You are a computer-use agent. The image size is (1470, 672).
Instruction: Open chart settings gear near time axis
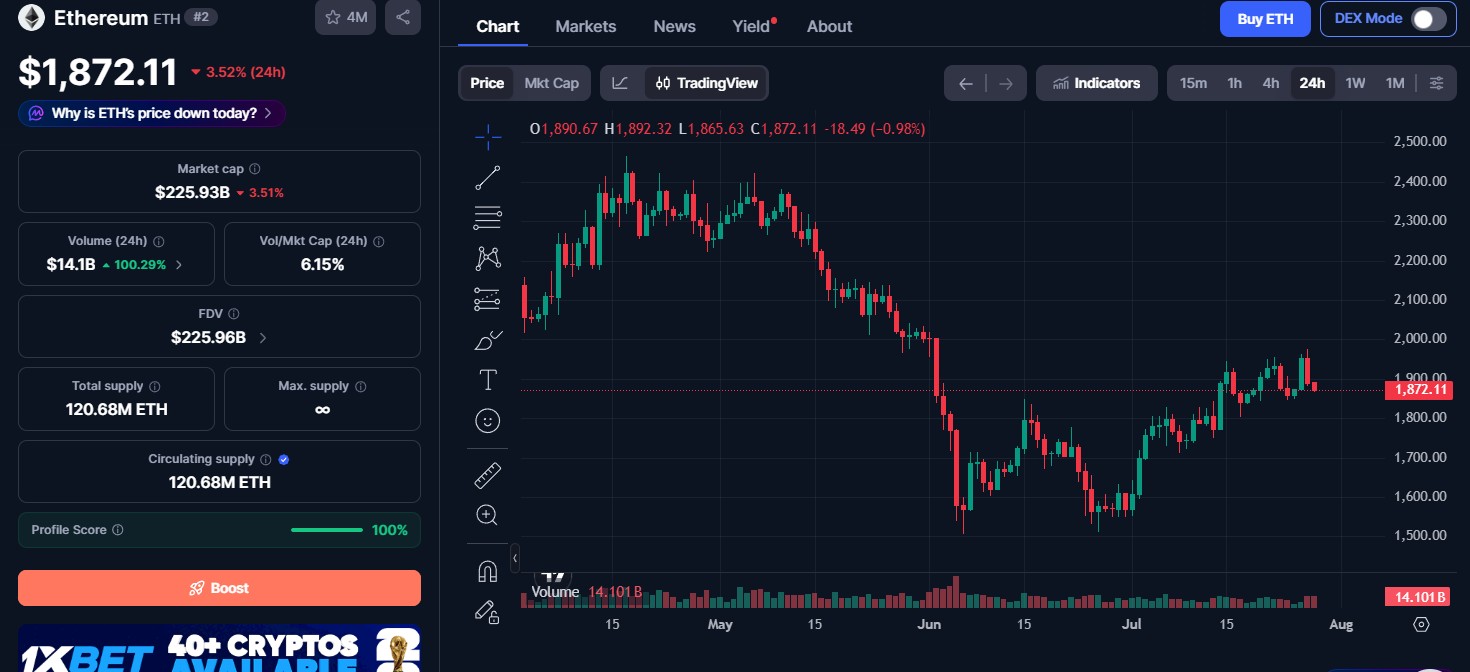coord(1421,625)
